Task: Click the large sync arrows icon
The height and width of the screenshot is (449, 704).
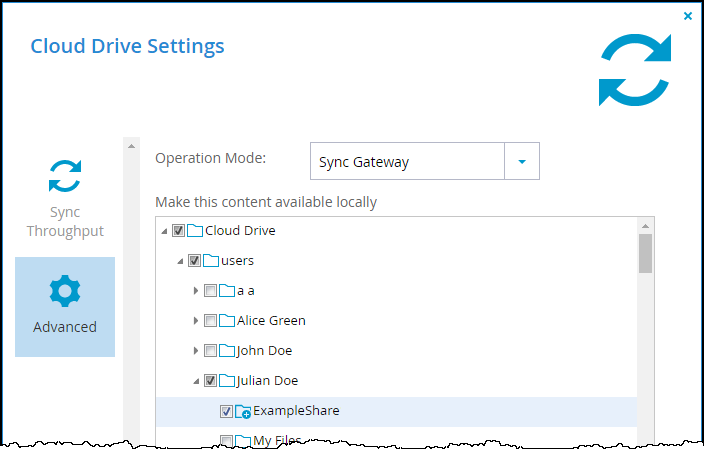Action: (635, 70)
